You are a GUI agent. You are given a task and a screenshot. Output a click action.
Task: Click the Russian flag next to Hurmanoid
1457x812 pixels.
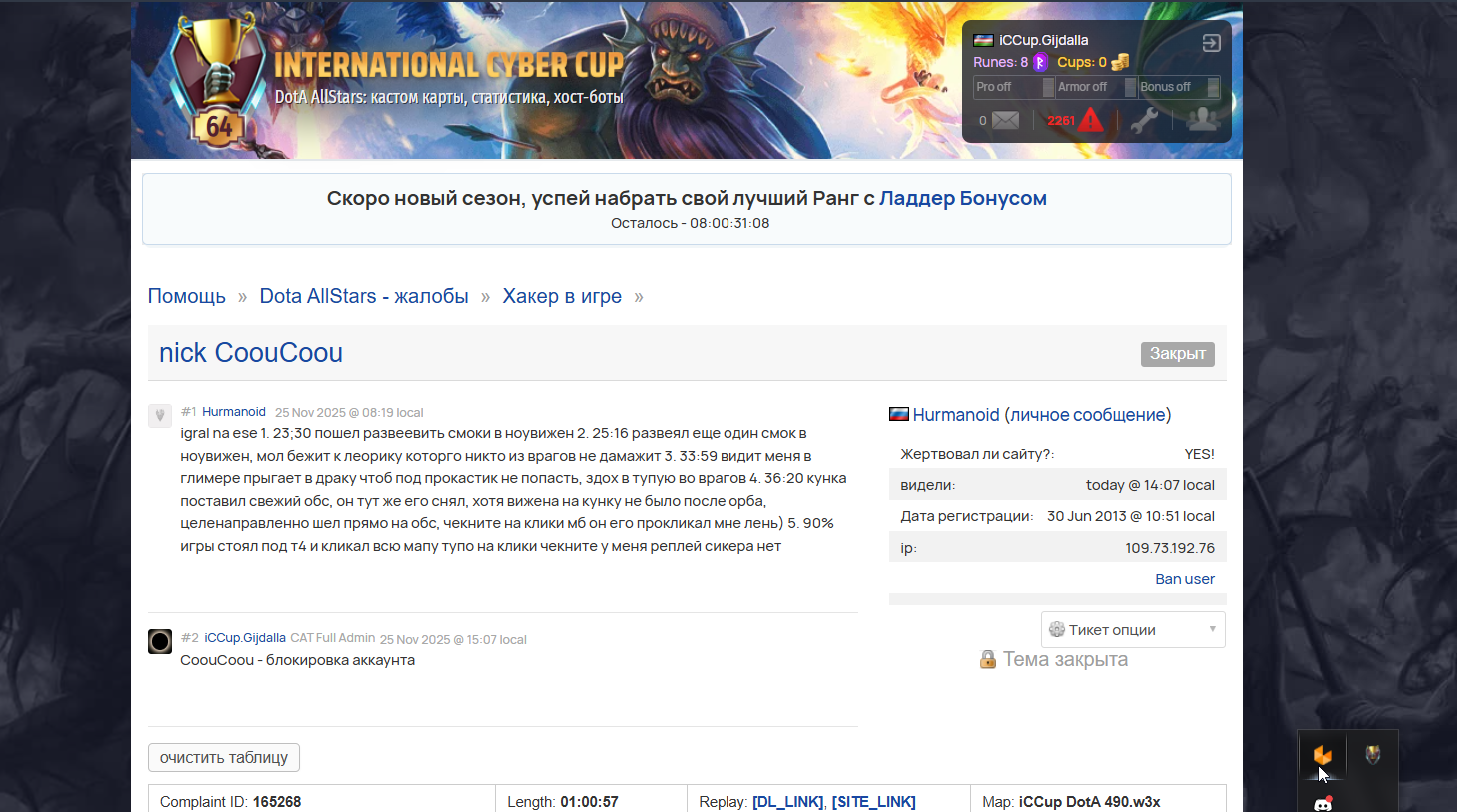899,414
